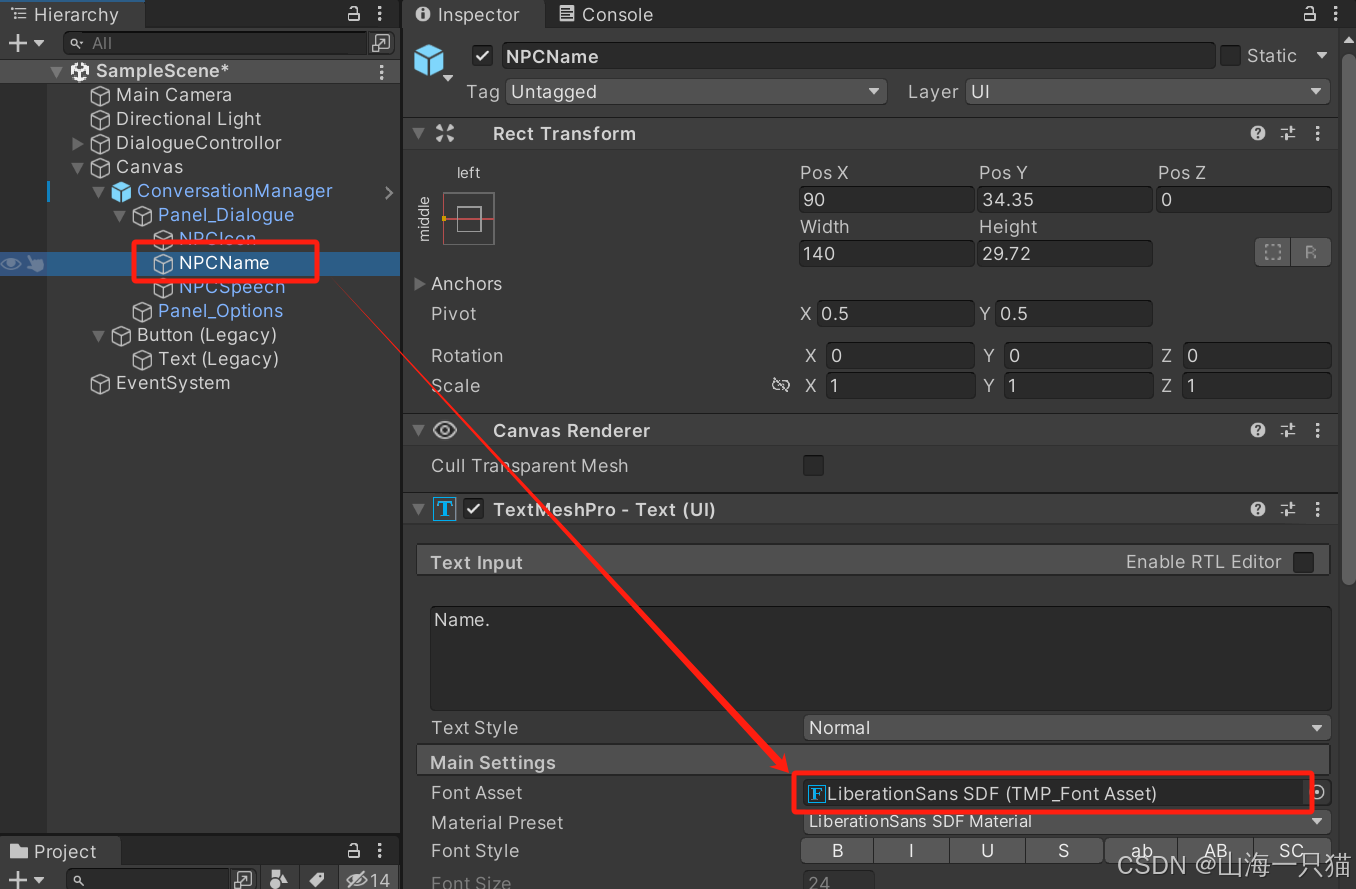The width and height of the screenshot is (1356, 889).
Task: Open TextMeshPro help reference icon
Action: tap(1258, 509)
